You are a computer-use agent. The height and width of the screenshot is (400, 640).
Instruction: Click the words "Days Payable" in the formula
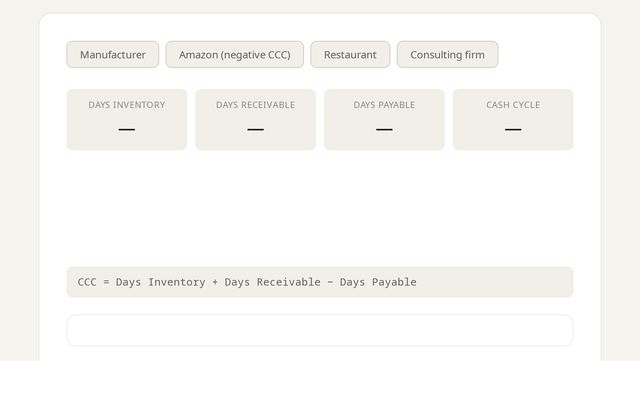point(378,282)
